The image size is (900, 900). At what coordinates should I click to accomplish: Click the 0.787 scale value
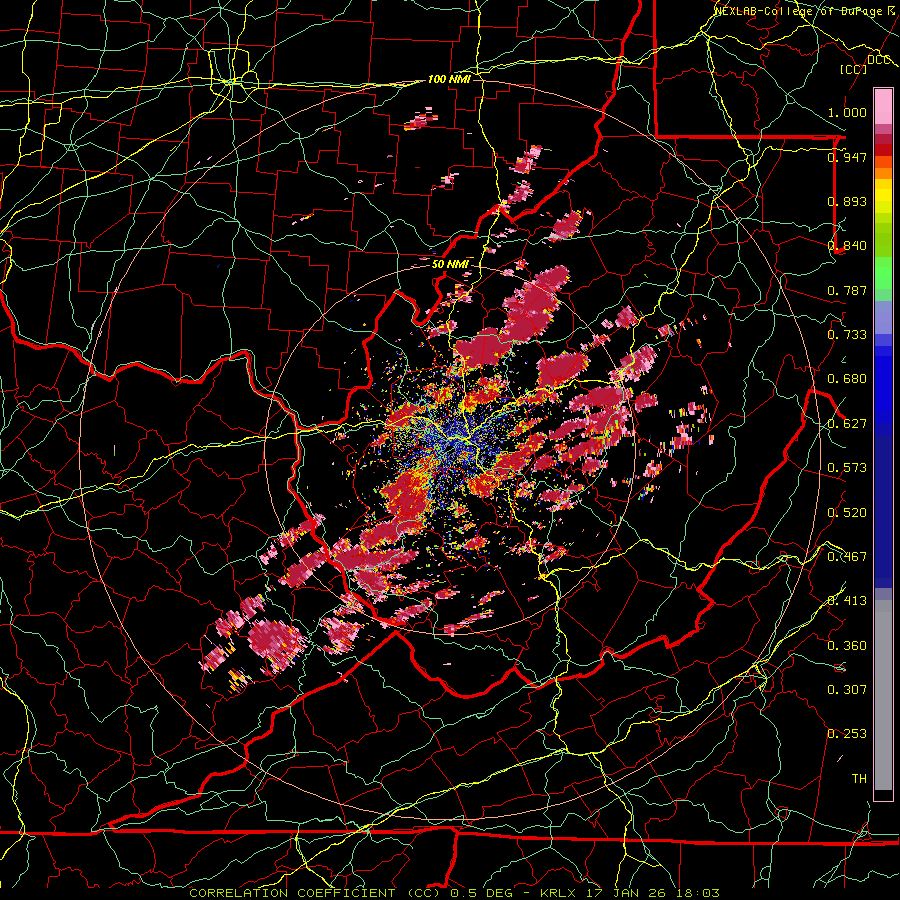847,290
